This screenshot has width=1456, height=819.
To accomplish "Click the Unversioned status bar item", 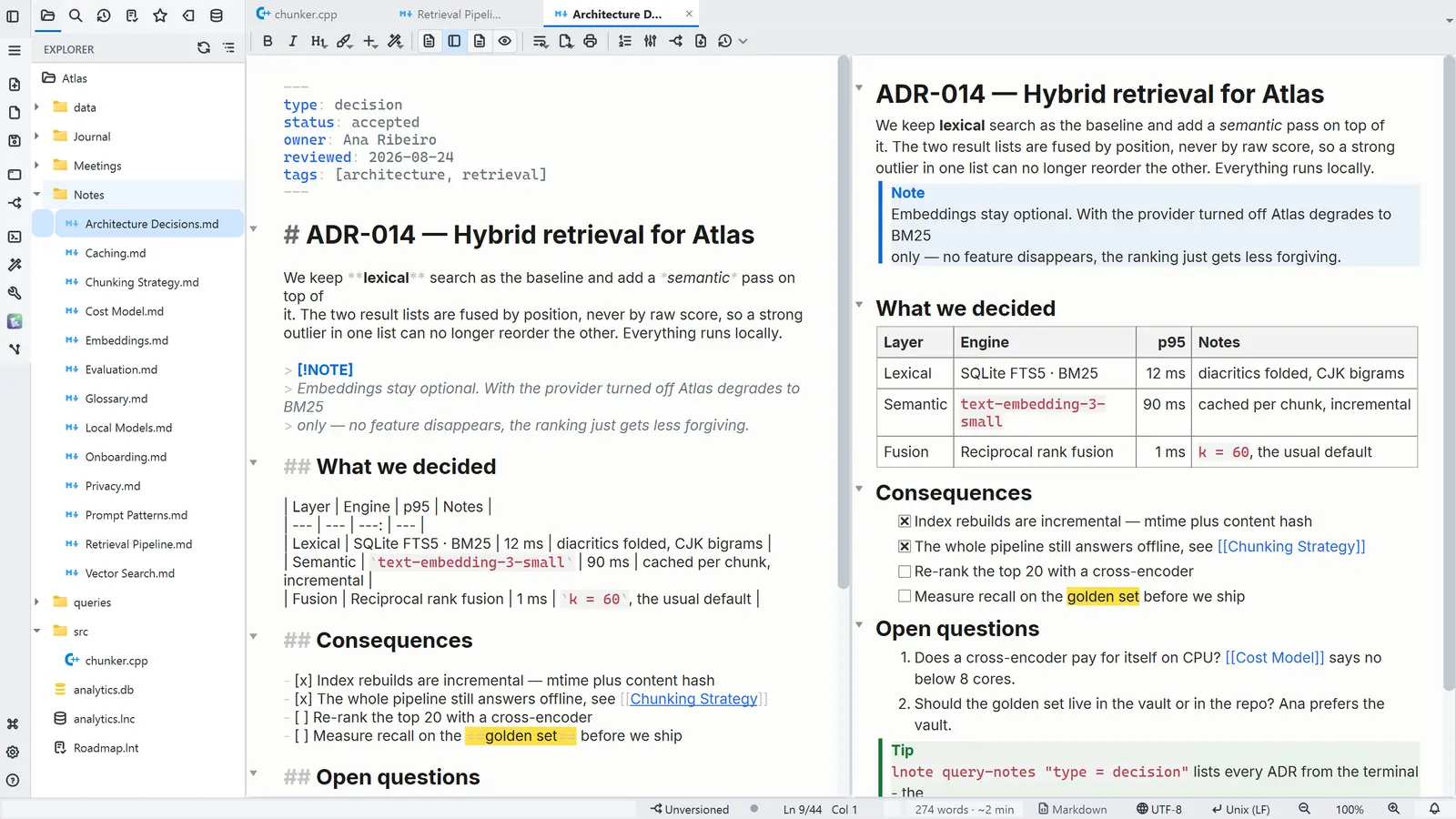I will (x=690, y=809).
